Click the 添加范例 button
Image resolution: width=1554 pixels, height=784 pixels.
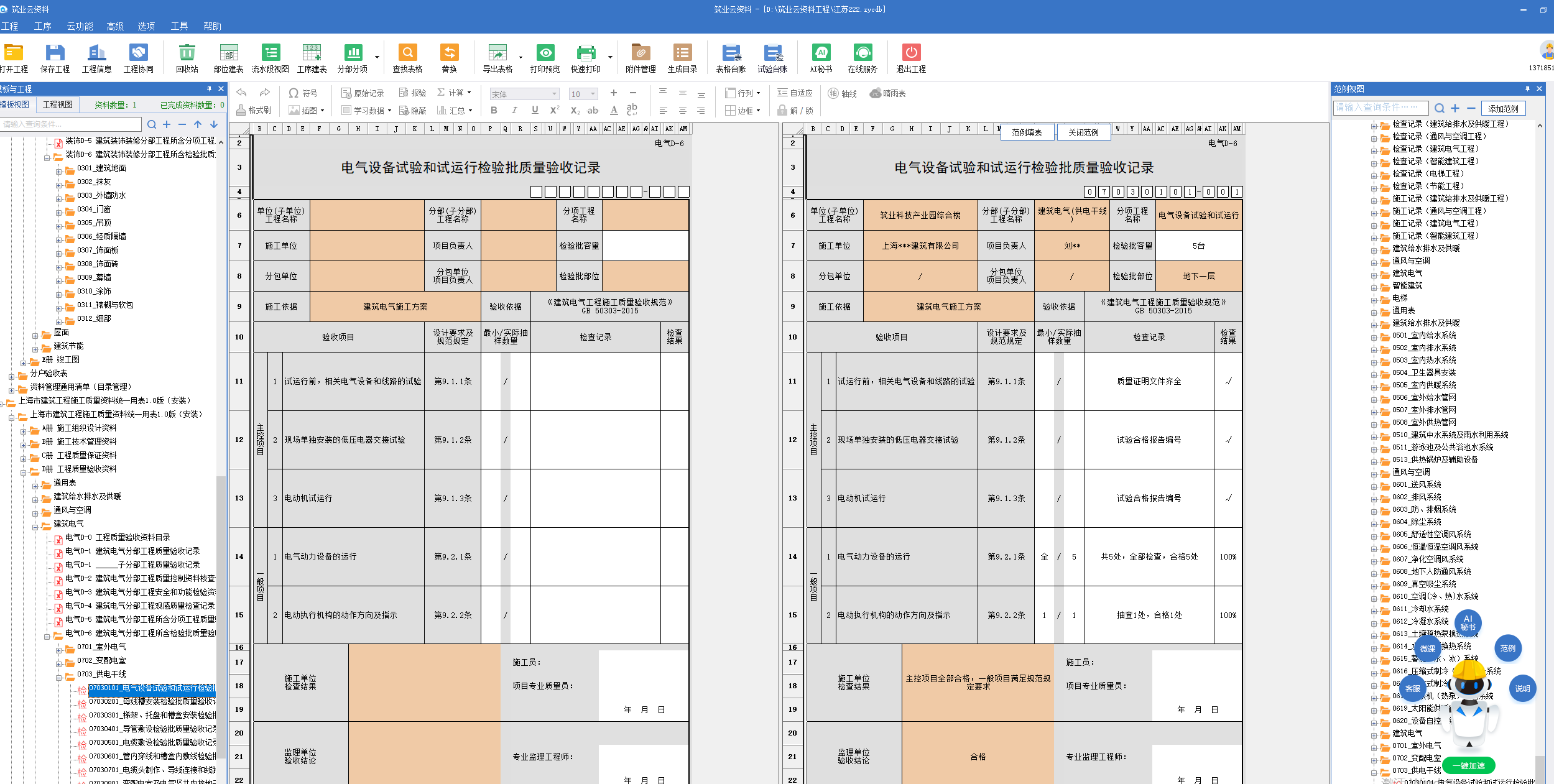point(1503,108)
